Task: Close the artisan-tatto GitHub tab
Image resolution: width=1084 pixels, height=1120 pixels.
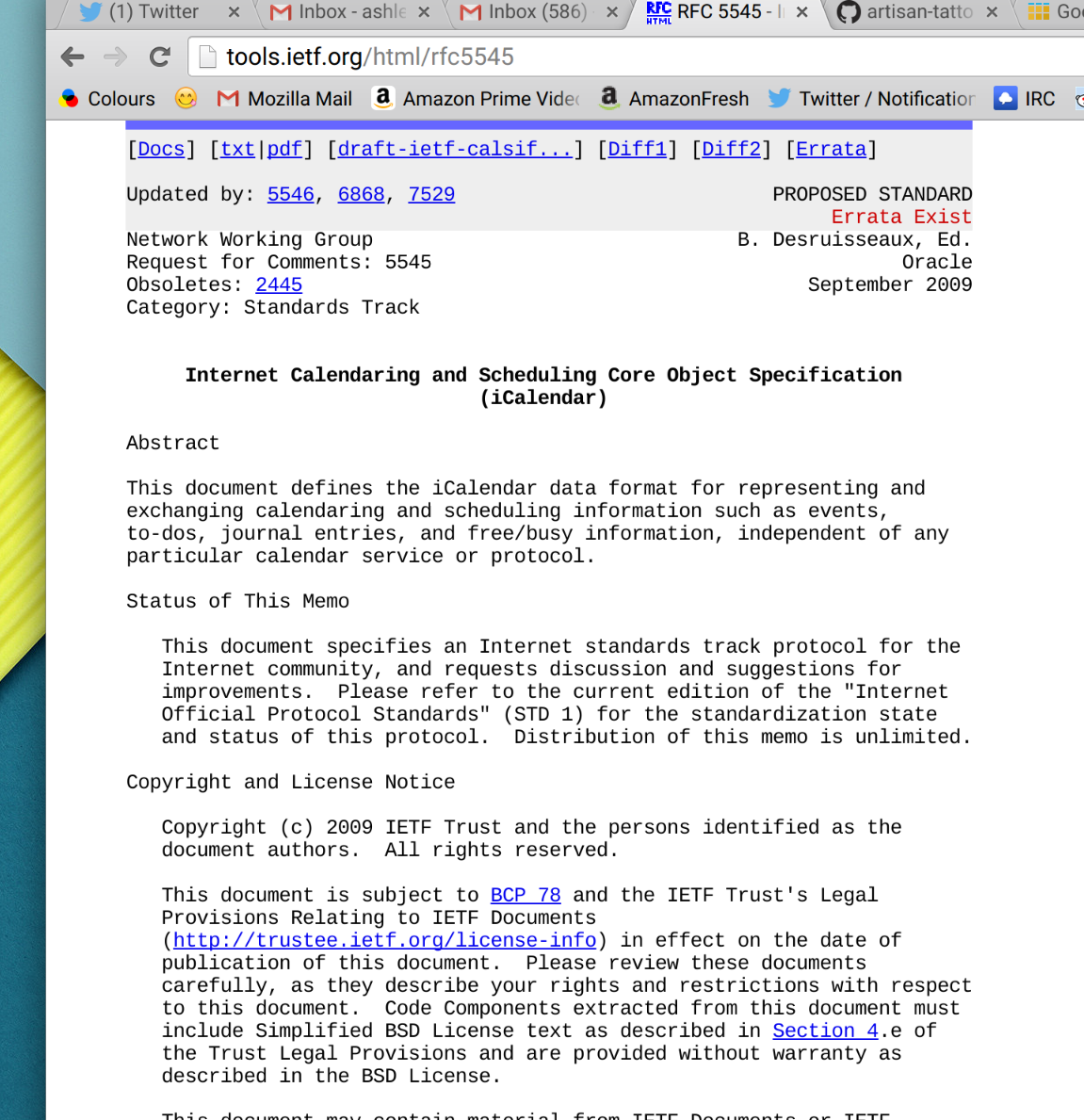Action: pyautogui.click(x=991, y=12)
